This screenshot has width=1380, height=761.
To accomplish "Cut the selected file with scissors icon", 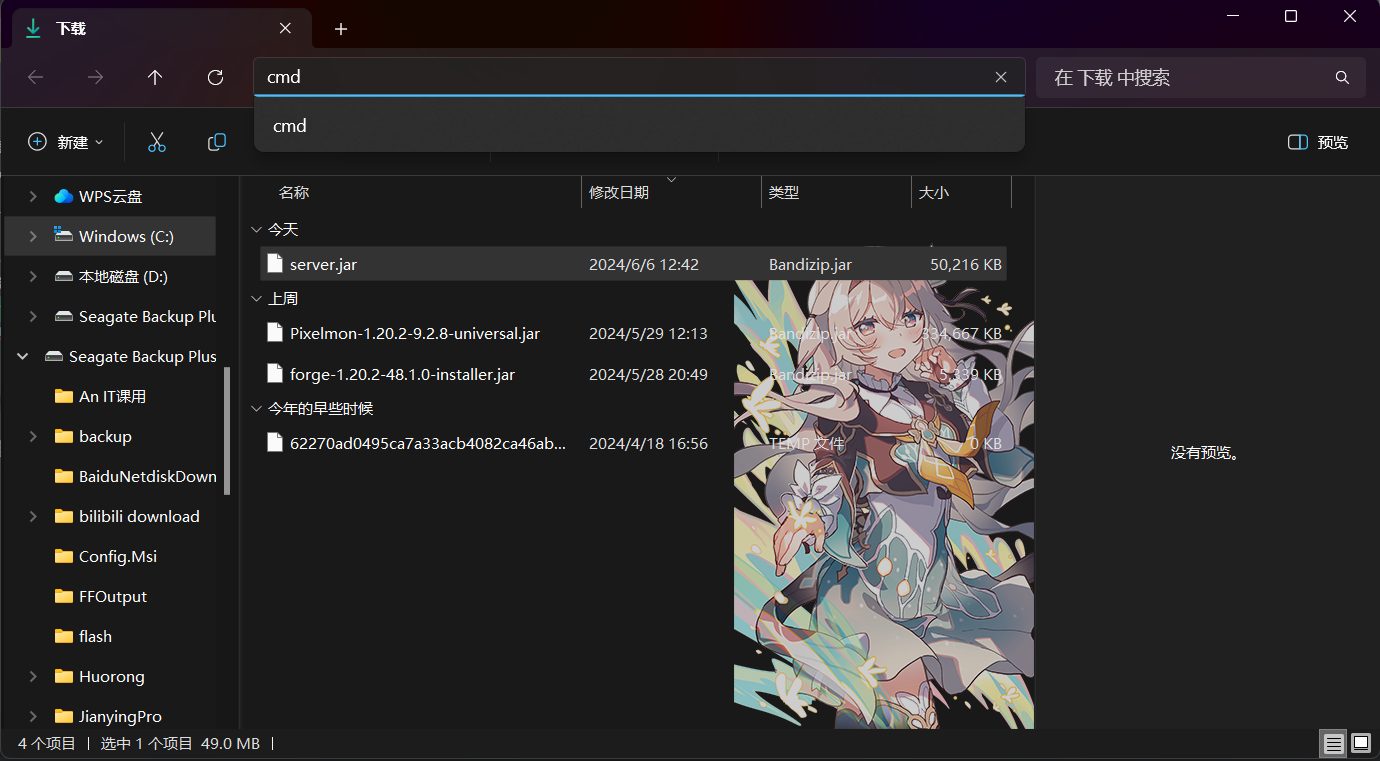I will 157,142.
